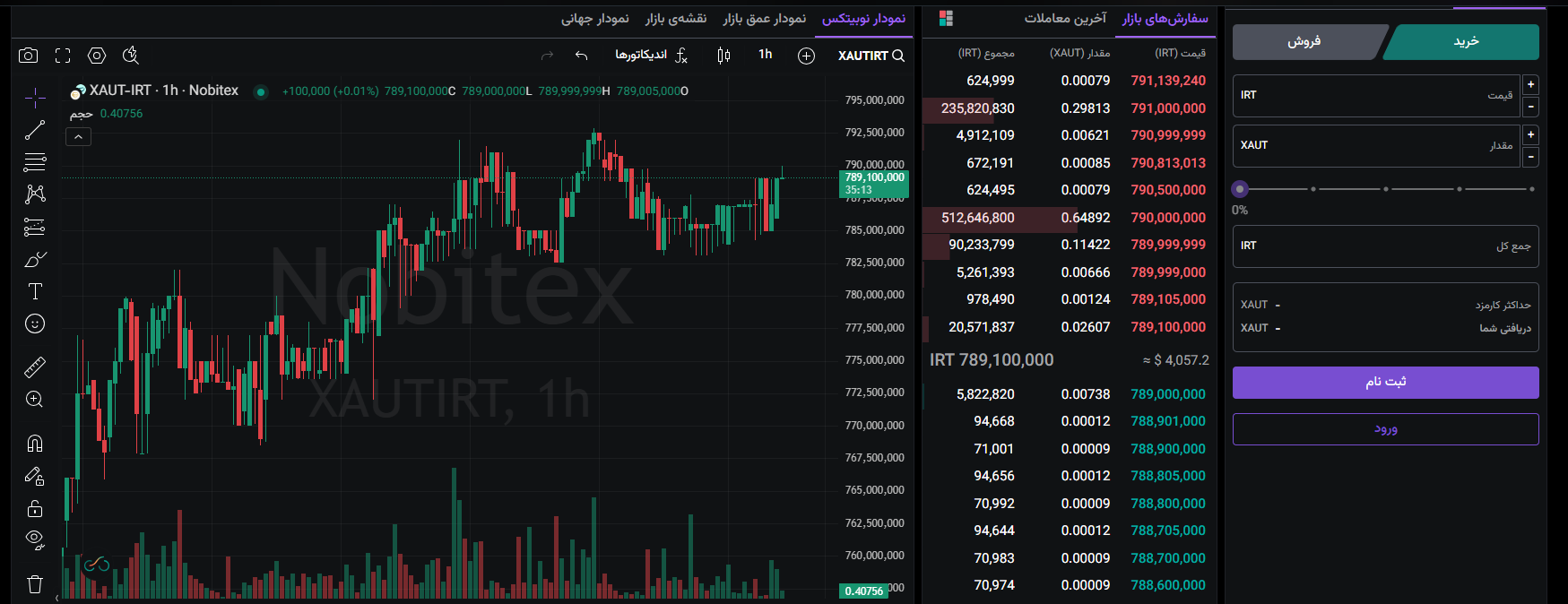Viewport: 1568px width, 604px height.
Task: Switch to the نمودار عمق بازار tab
Action: coord(765,19)
